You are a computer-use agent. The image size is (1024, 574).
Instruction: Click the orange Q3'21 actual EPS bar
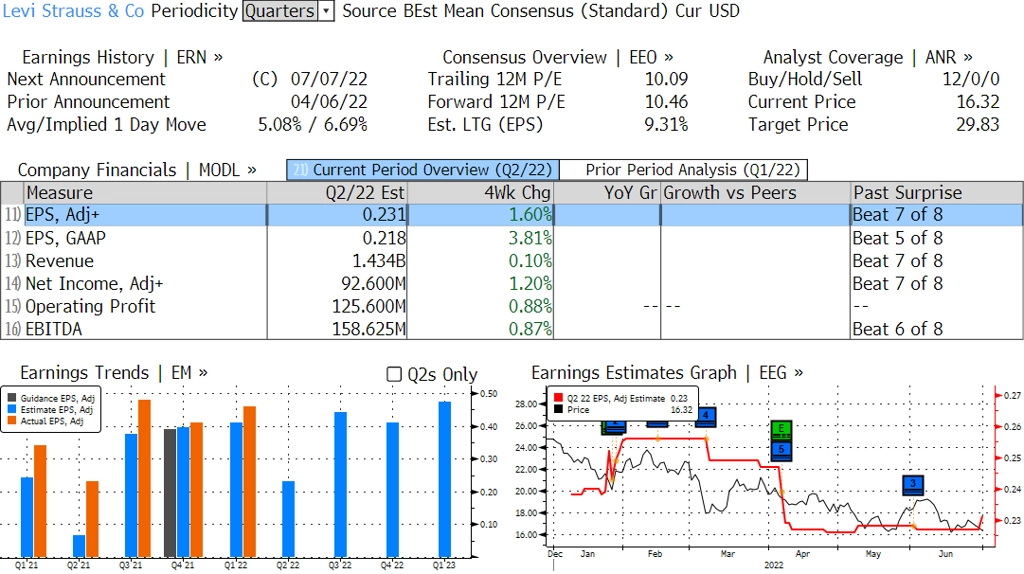tap(144, 478)
